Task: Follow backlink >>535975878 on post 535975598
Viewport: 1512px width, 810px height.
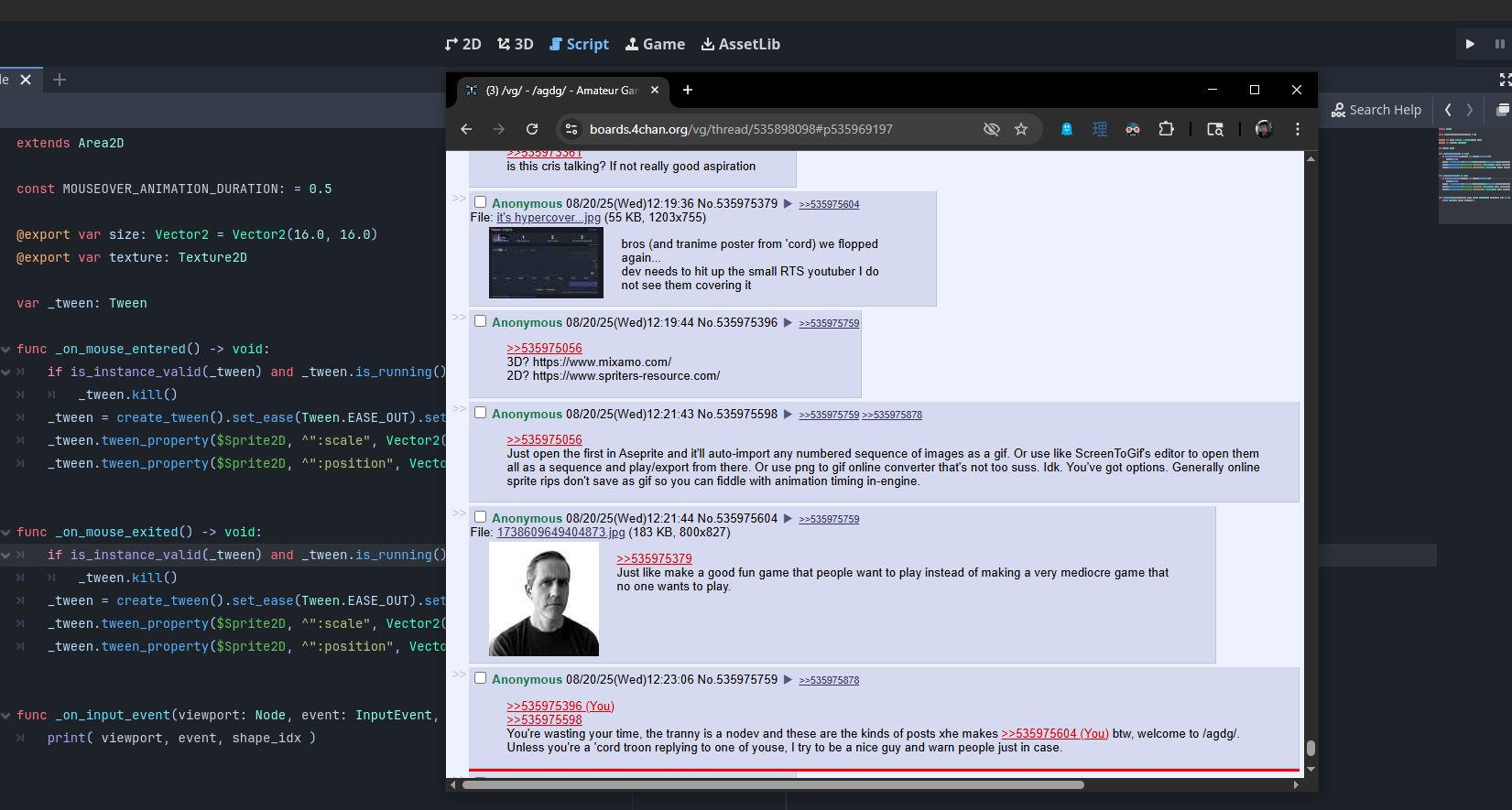Action: 892,415
